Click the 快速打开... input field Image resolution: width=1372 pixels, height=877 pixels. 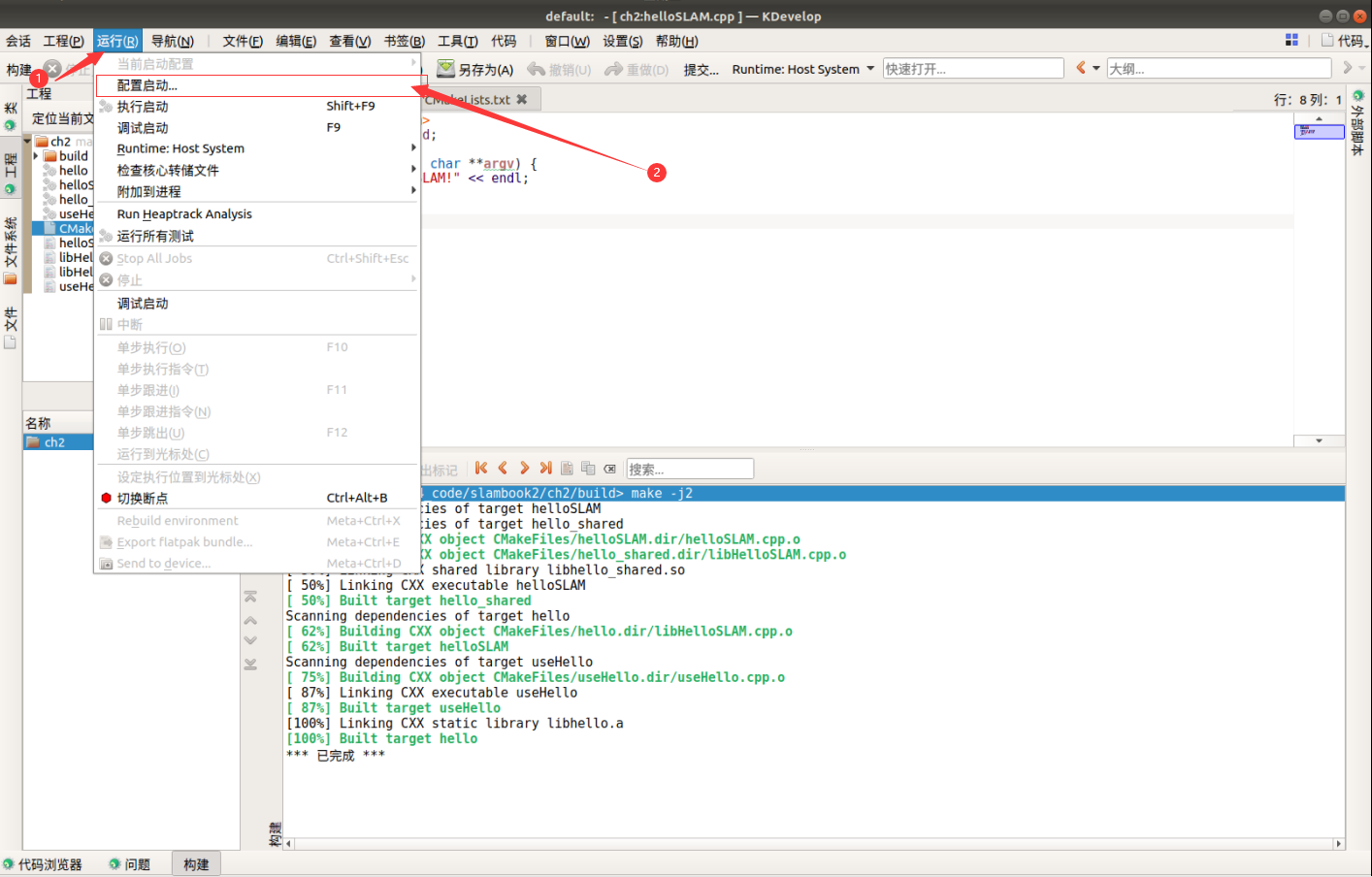click(973, 69)
